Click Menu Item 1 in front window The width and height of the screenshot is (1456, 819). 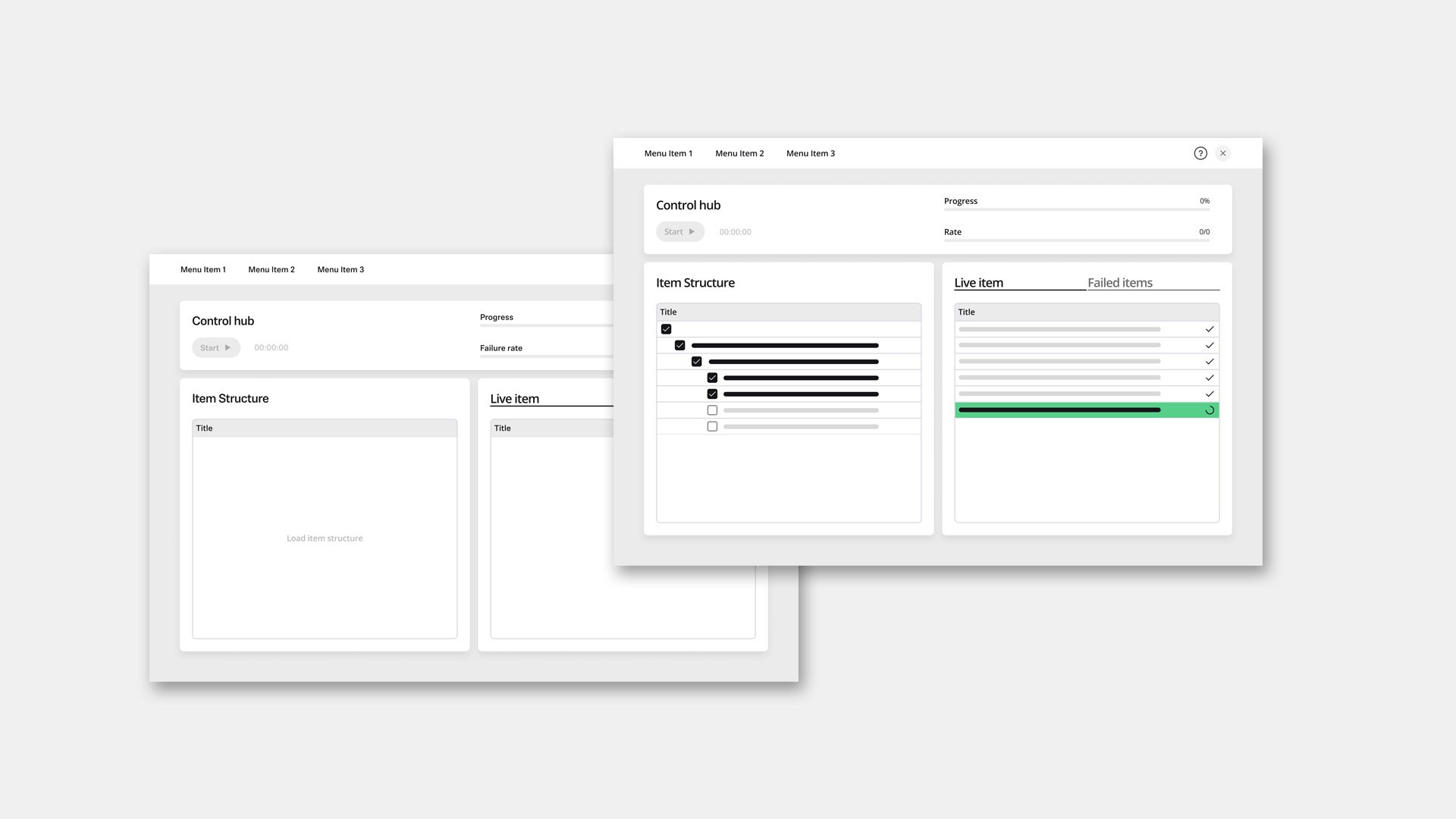click(x=668, y=153)
